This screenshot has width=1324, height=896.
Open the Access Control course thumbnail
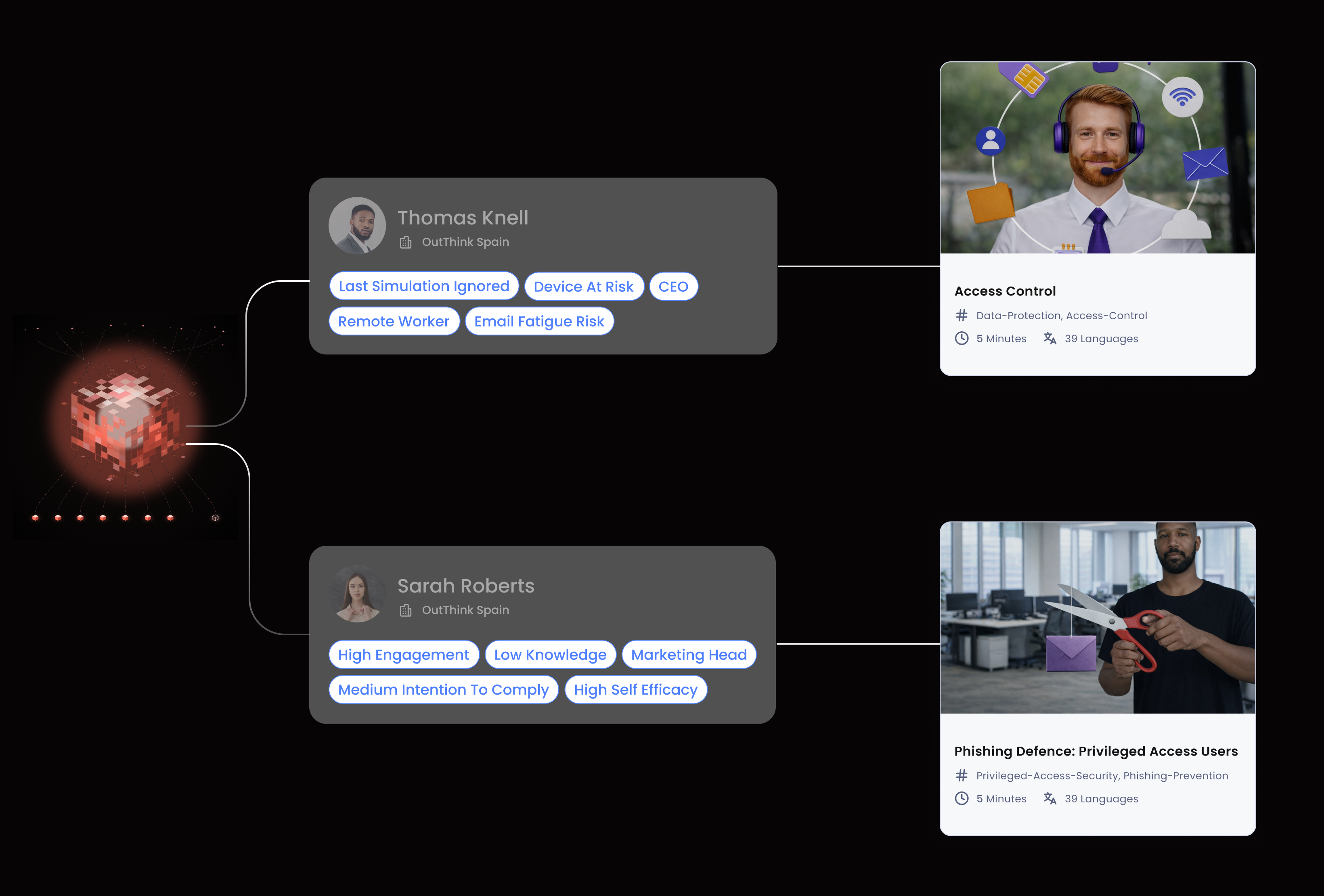pos(1098,158)
